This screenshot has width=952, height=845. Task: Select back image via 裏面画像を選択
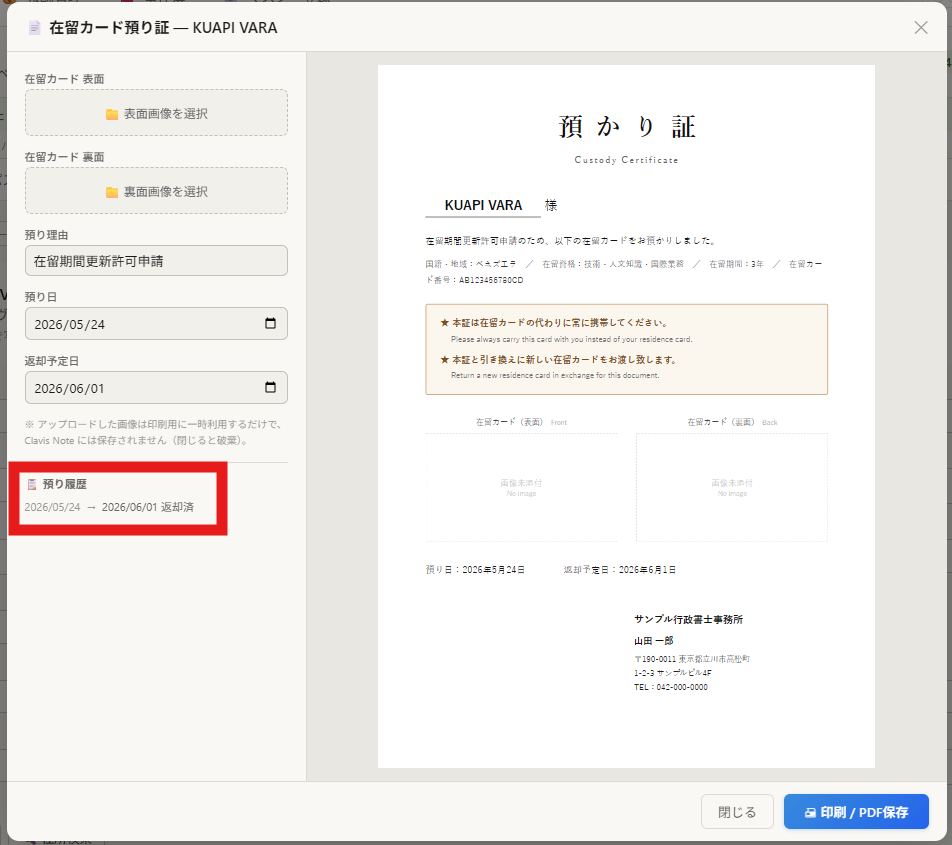coord(156,191)
